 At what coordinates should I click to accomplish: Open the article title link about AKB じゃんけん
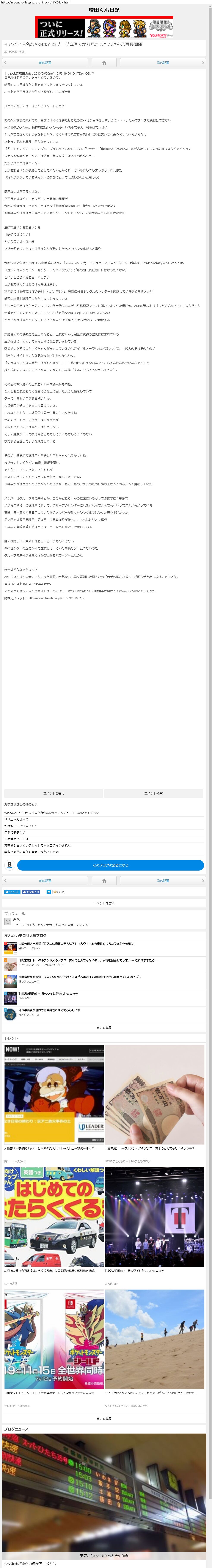click(x=74, y=45)
